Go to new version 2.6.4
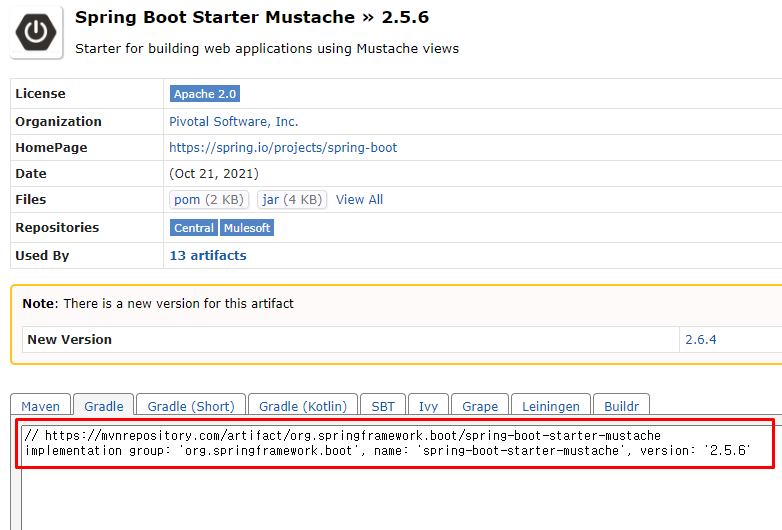This screenshot has height=530, width=782. coord(700,340)
